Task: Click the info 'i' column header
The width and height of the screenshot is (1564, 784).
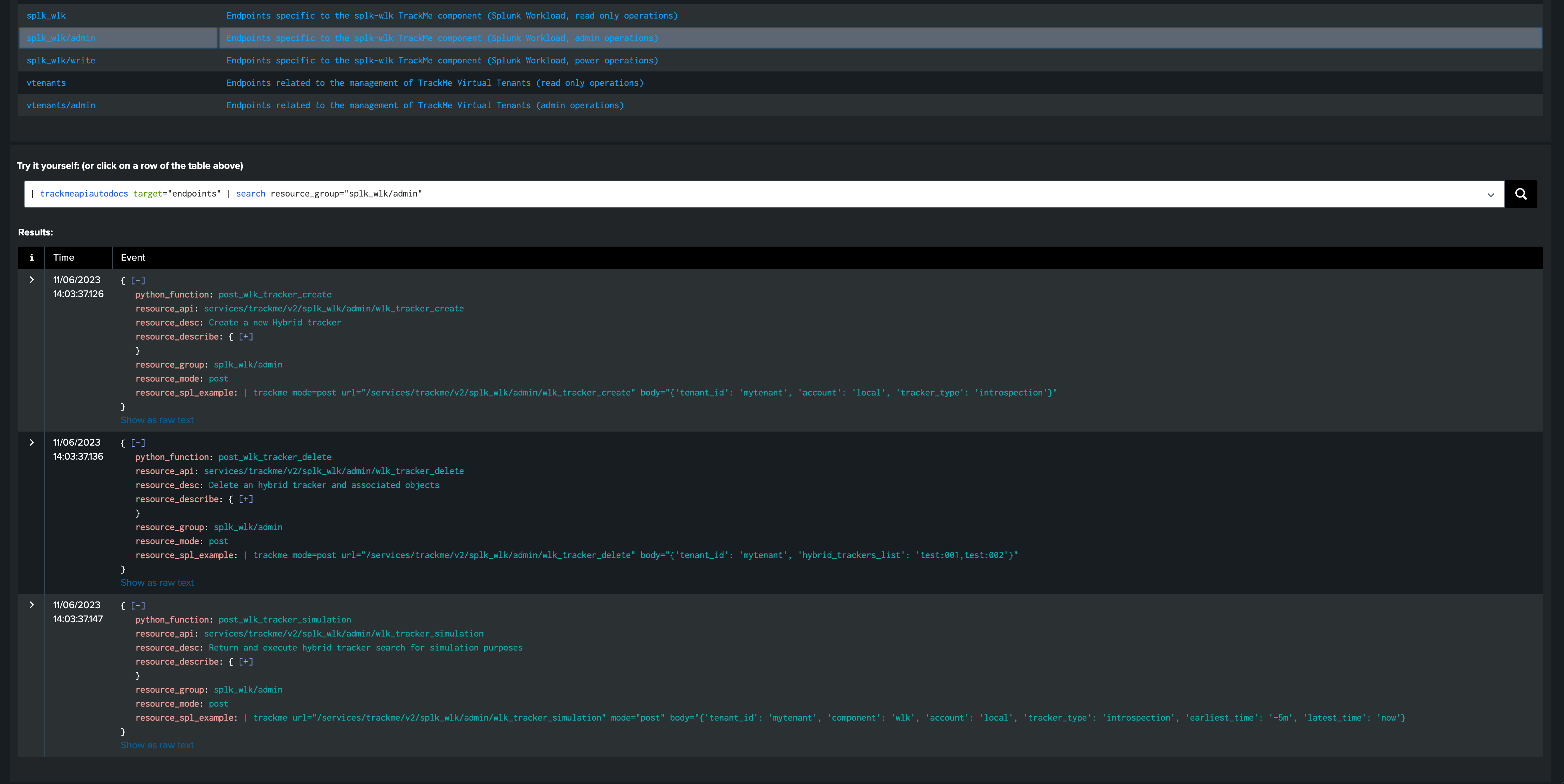Action: 32,257
